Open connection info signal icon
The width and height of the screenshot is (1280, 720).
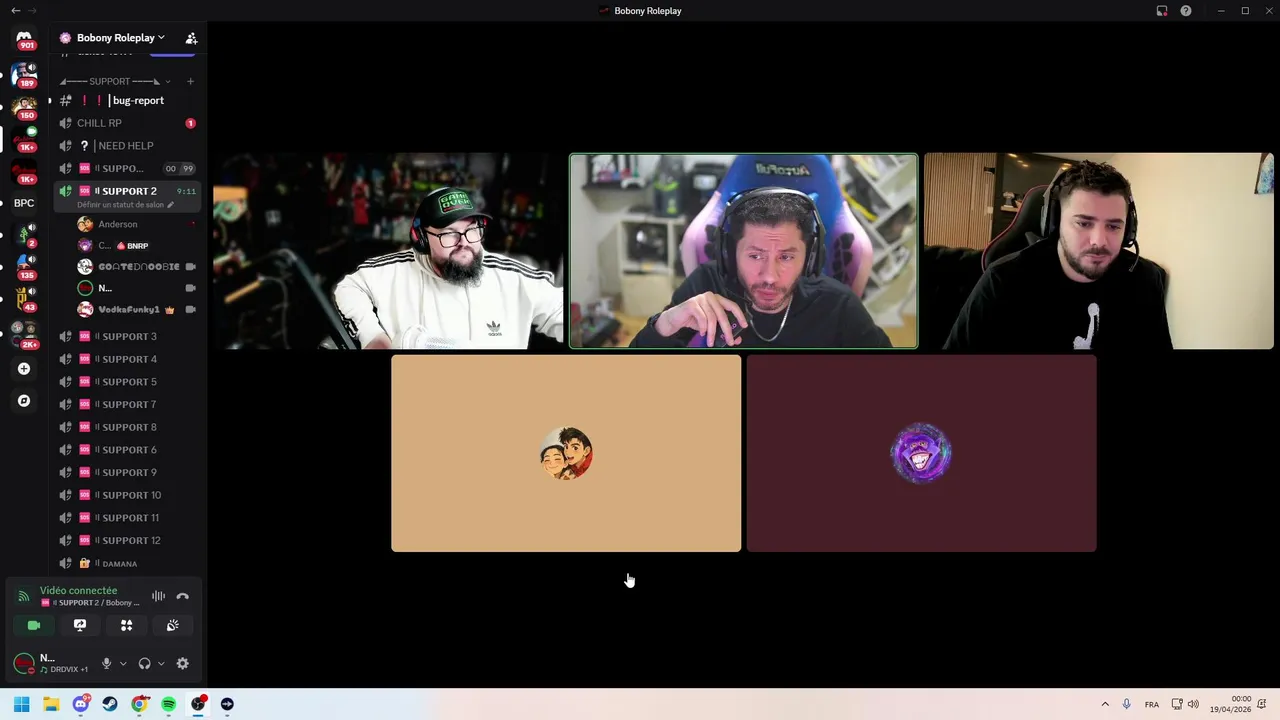click(x=24, y=596)
